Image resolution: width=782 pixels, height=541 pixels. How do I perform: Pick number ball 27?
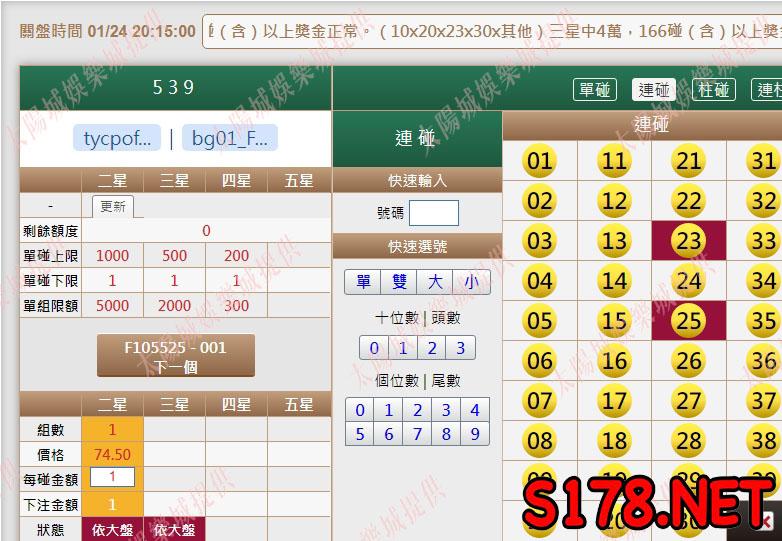tap(689, 400)
